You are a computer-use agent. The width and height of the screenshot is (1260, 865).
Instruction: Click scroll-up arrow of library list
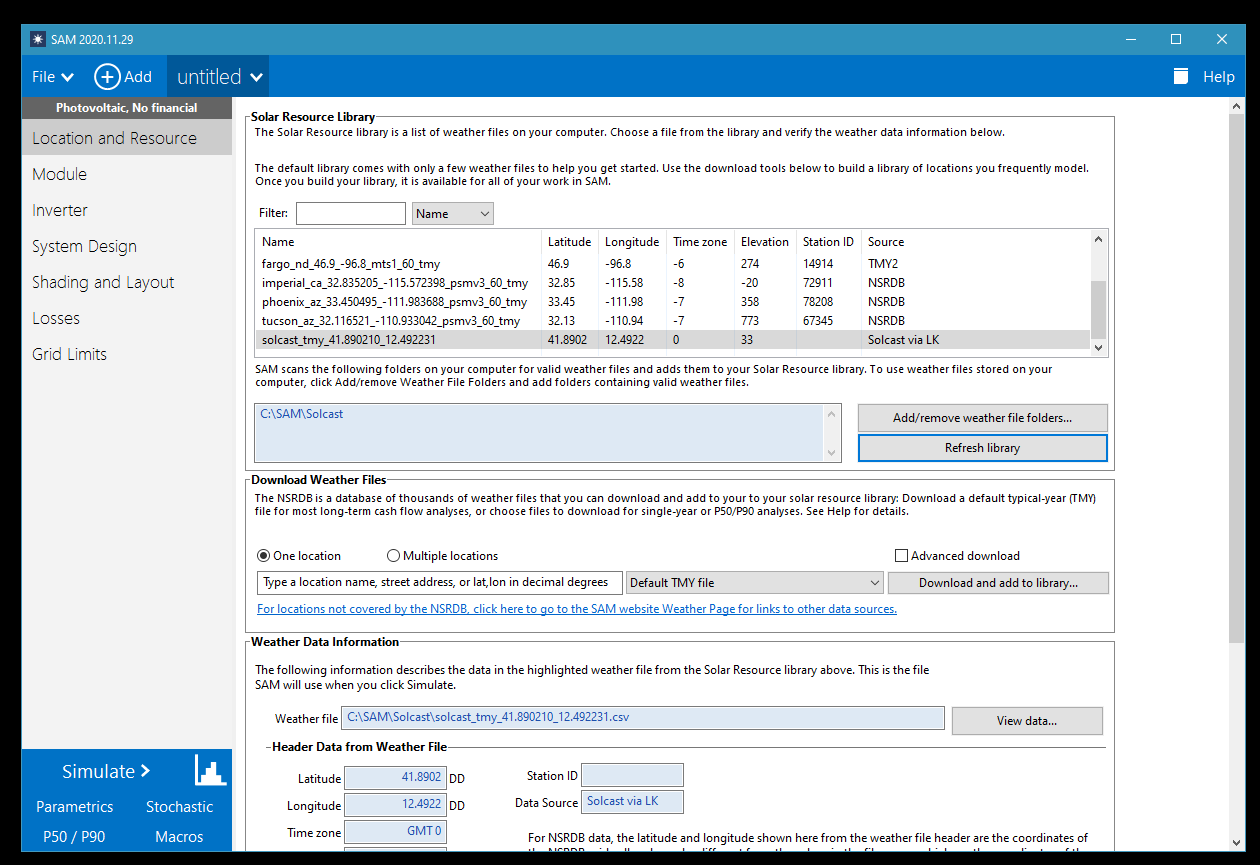[x=1098, y=239]
